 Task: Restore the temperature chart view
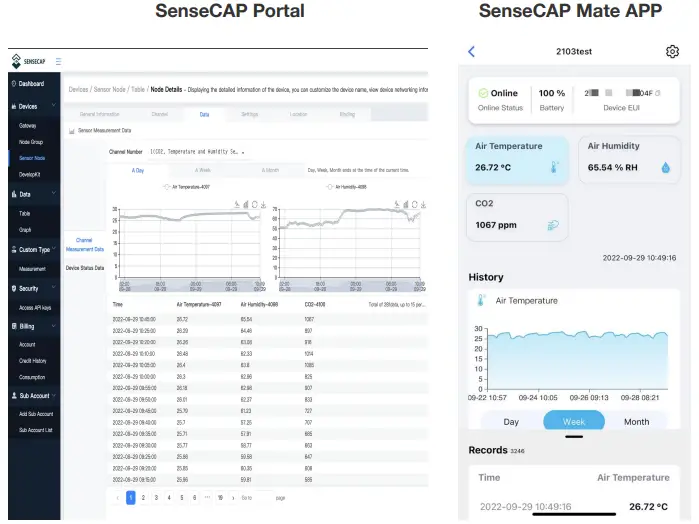[255, 204]
